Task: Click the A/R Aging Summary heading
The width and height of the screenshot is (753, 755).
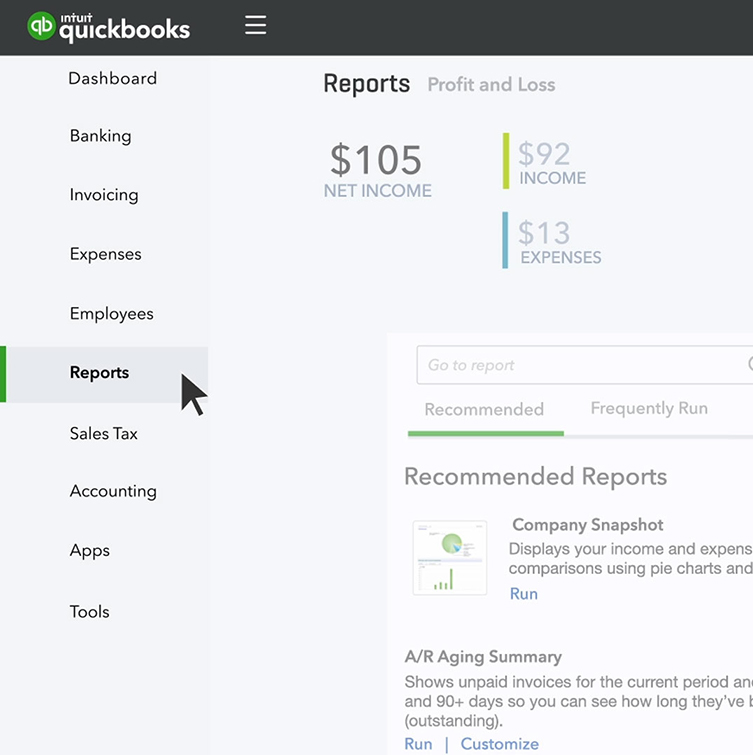Action: (x=483, y=657)
